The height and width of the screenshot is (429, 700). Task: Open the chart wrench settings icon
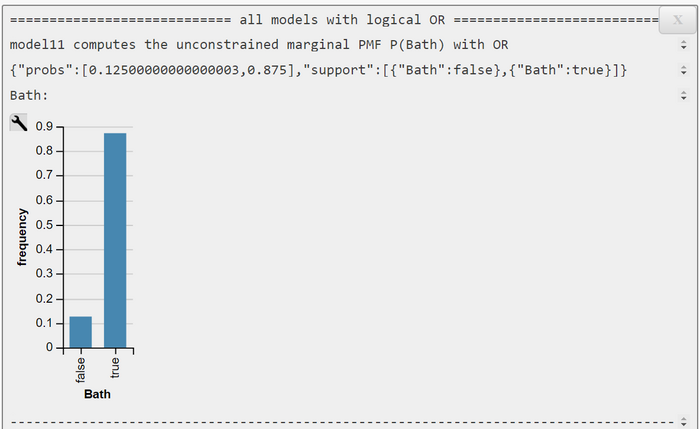(x=18, y=122)
